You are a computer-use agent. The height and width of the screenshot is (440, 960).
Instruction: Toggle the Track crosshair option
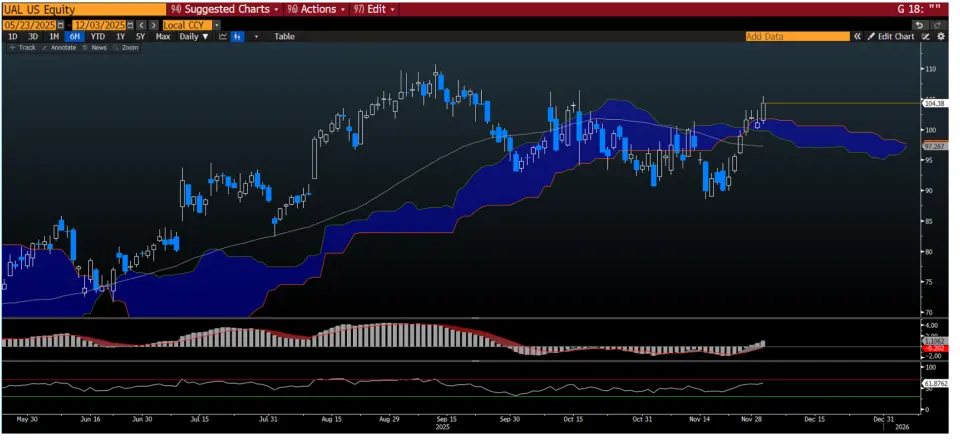click(23, 47)
